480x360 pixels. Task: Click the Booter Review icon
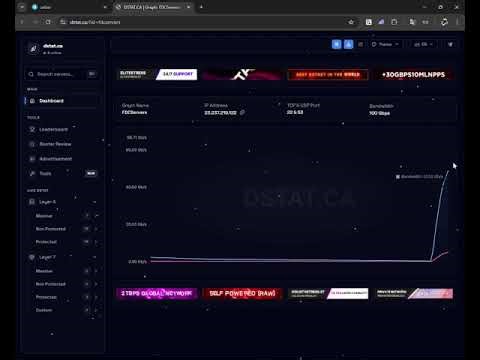click(32, 144)
